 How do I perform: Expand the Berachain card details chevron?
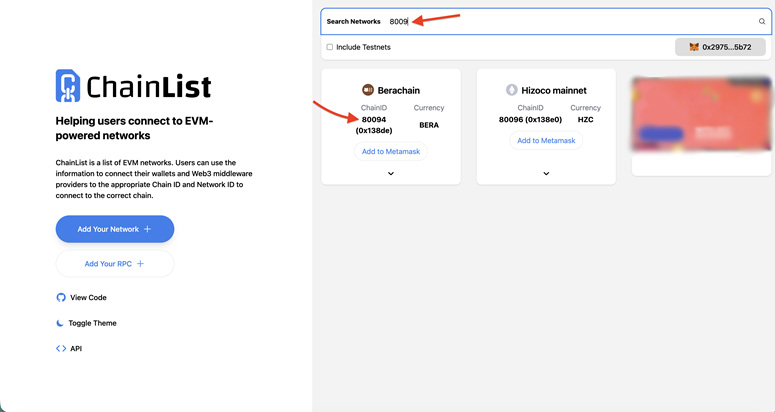pyautogui.click(x=391, y=173)
